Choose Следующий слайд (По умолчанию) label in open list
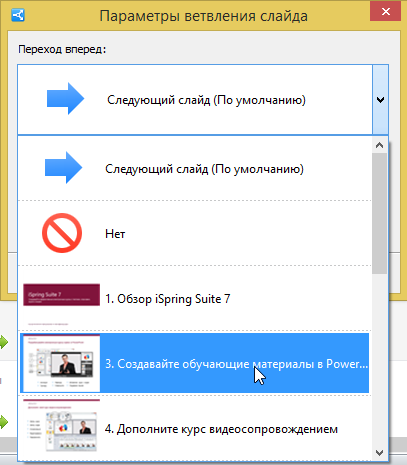The width and height of the screenshot is (407, 465). tap(204, 169)
